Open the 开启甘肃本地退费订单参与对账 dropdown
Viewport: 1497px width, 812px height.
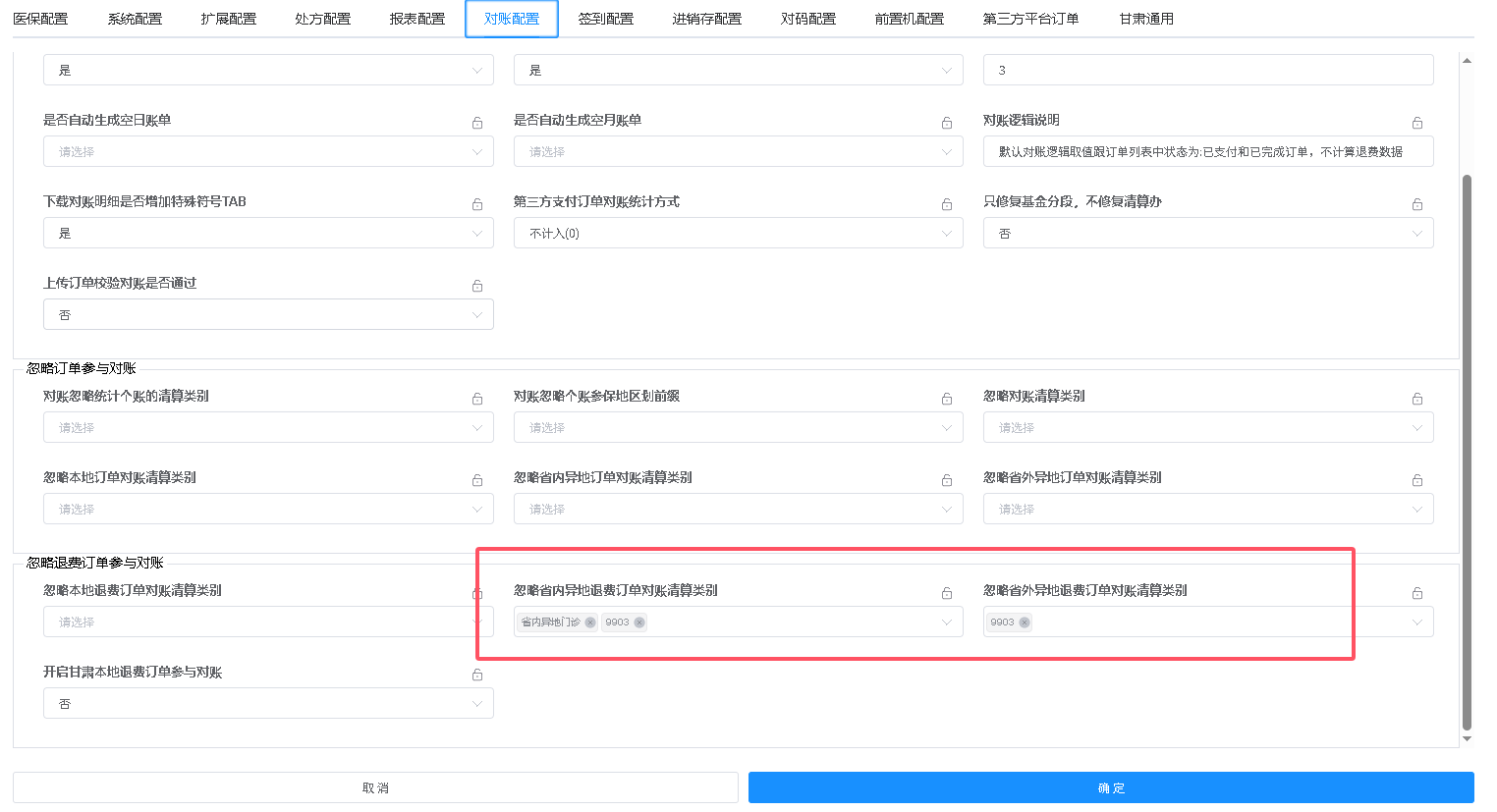[x=267, y=704]
